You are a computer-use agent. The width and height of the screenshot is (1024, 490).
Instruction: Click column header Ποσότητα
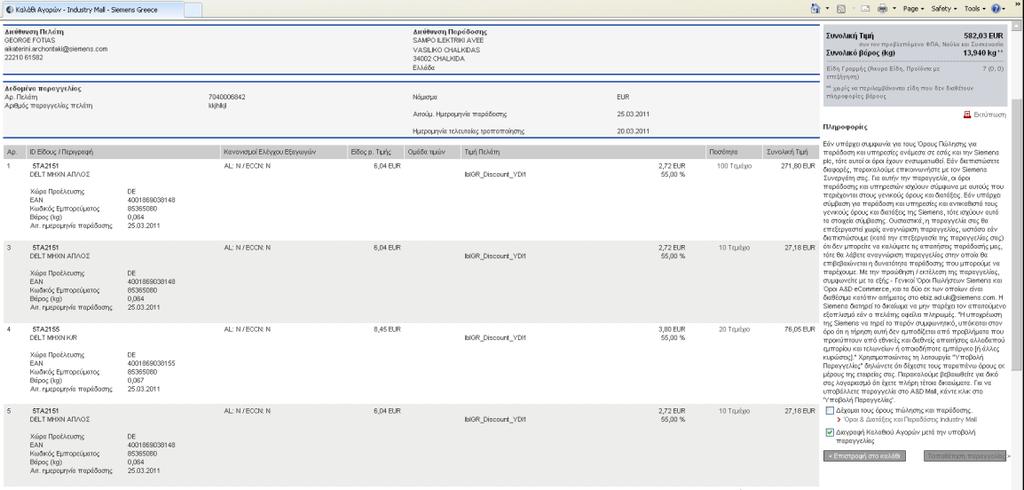click(724, 152)
